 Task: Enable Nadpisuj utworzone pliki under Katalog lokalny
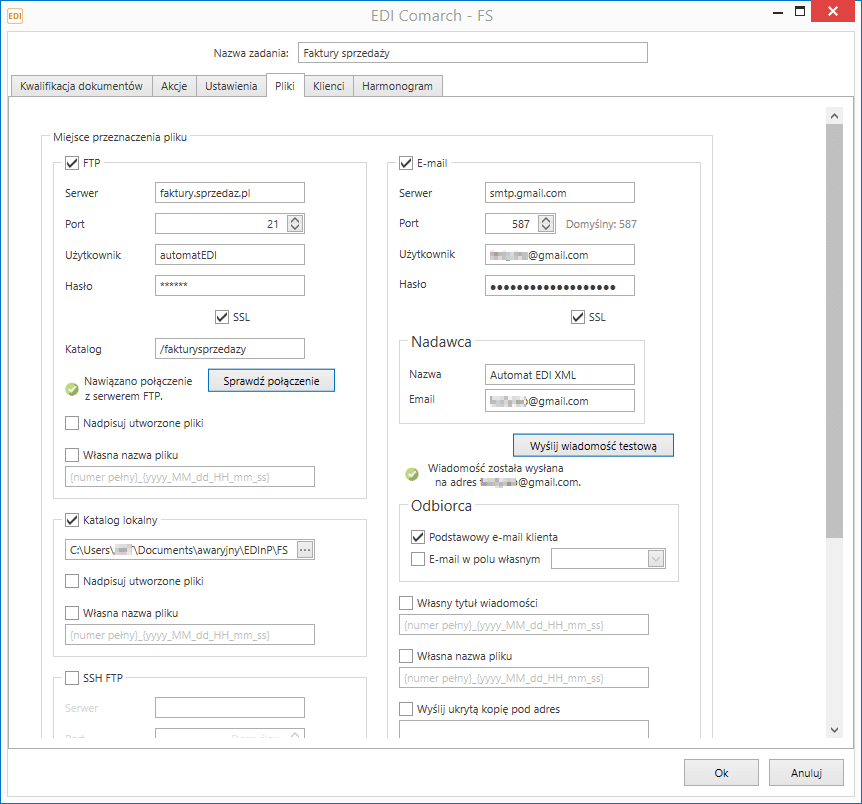click(72, 581)
